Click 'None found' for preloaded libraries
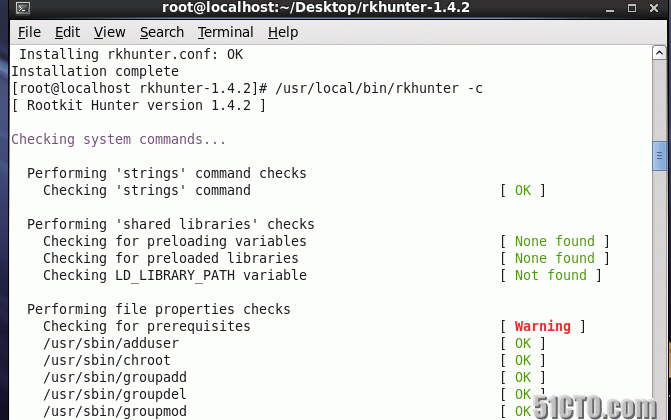The height and width of the screenshot is (420, 671). tap(555, 258)
